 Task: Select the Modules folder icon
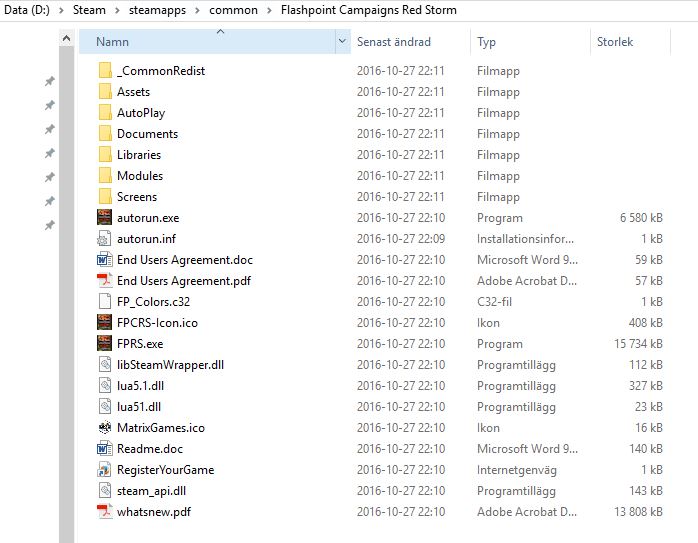(x=105, y=175)
